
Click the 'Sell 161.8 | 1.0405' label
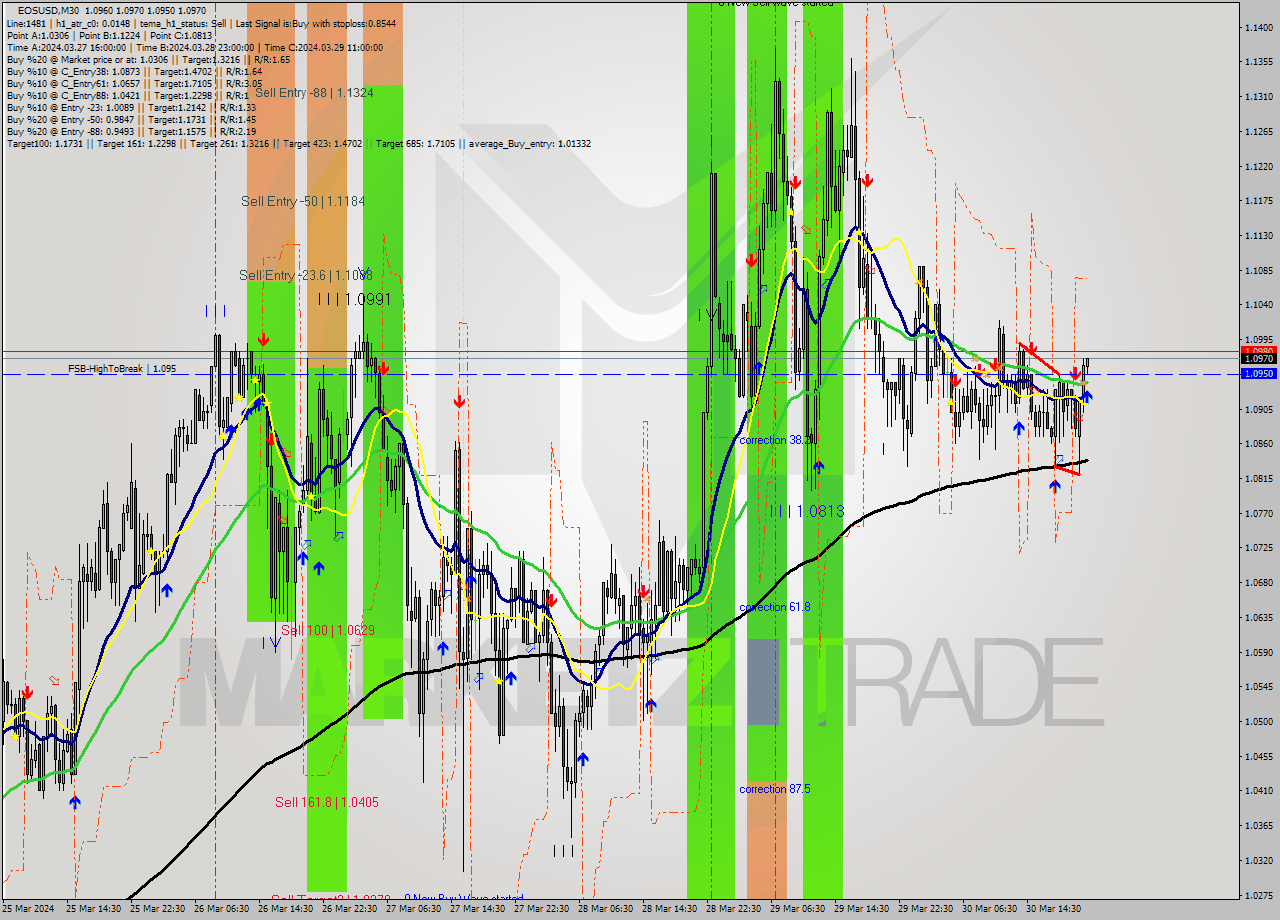point(327,802)
